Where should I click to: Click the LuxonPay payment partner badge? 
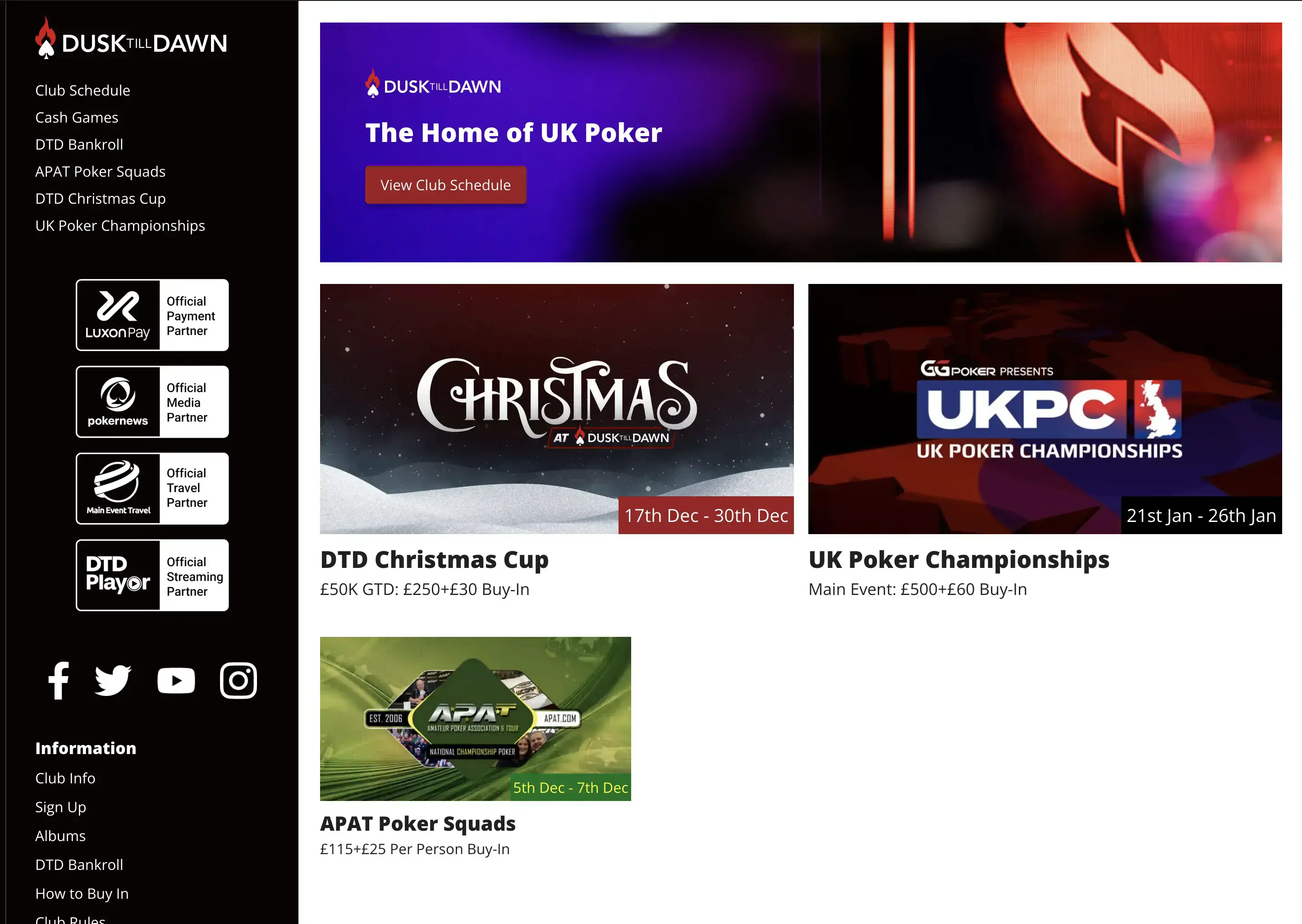152,315
